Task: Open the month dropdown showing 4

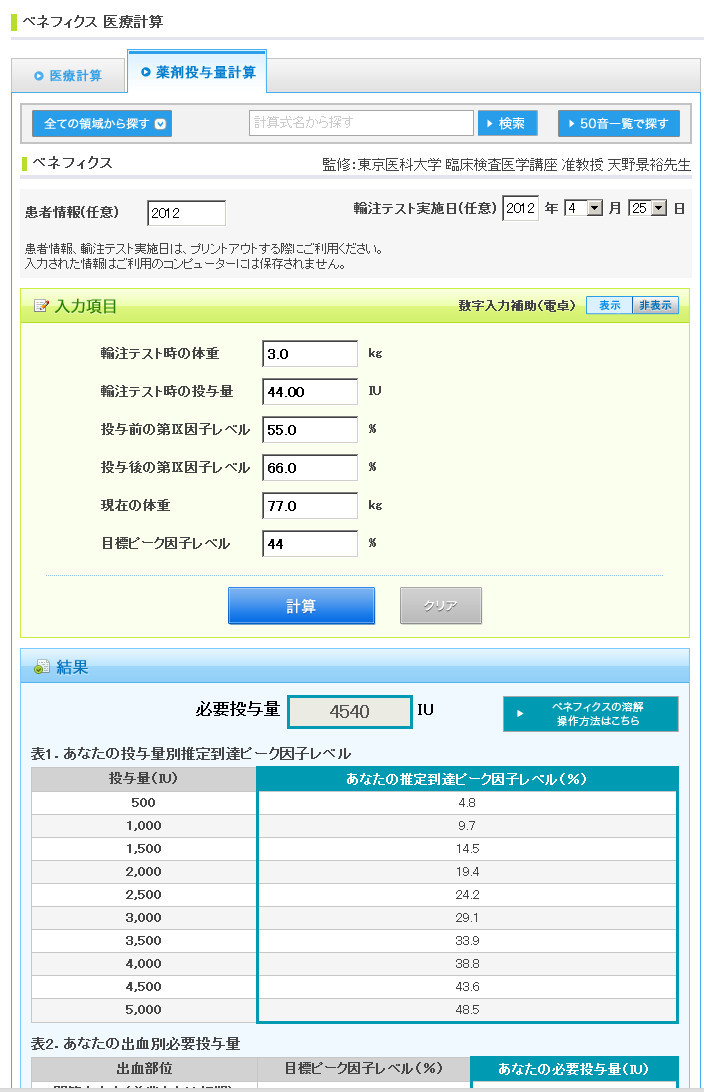Action: click(584, 208)
